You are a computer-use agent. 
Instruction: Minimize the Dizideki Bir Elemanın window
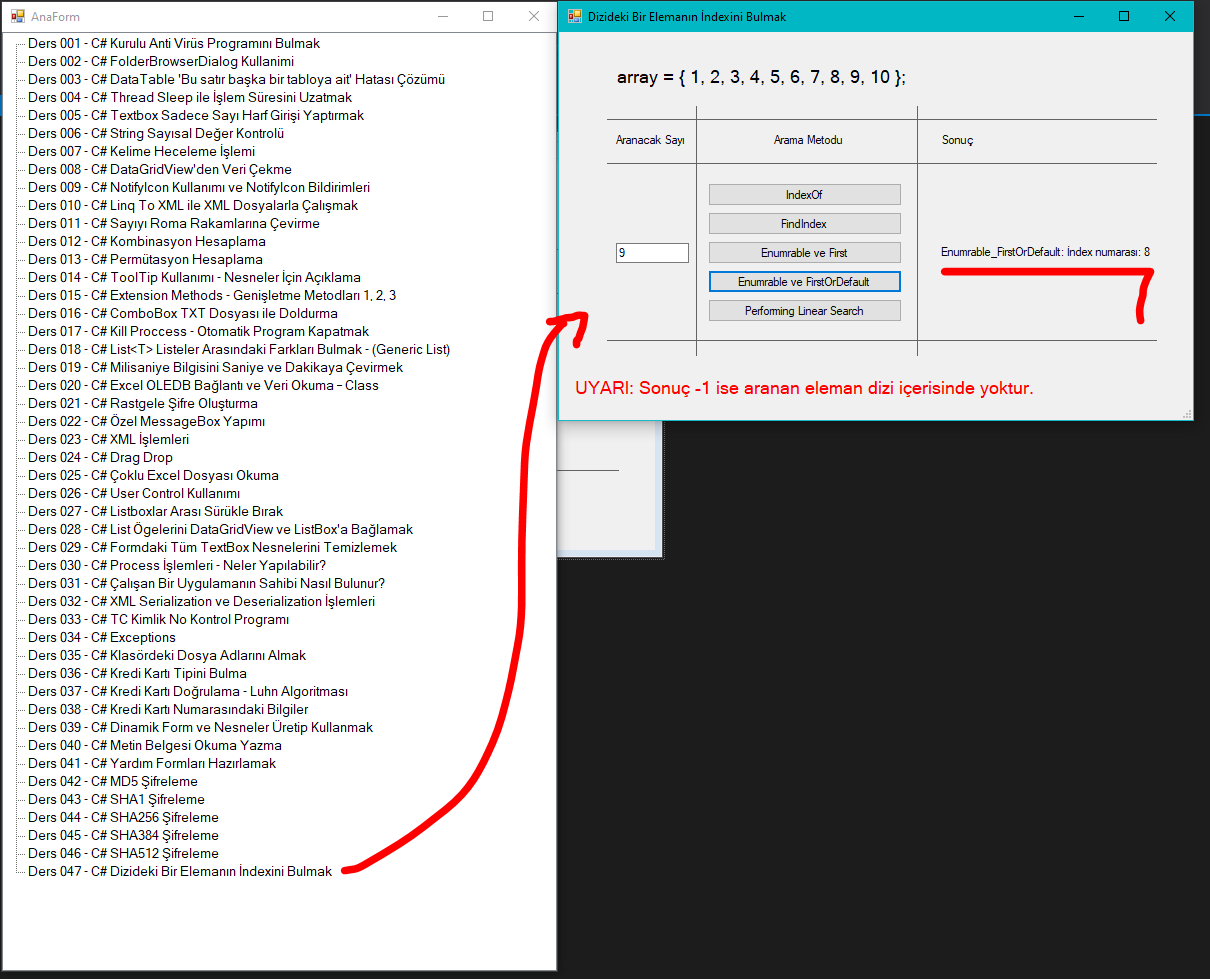pos(1078,17)
